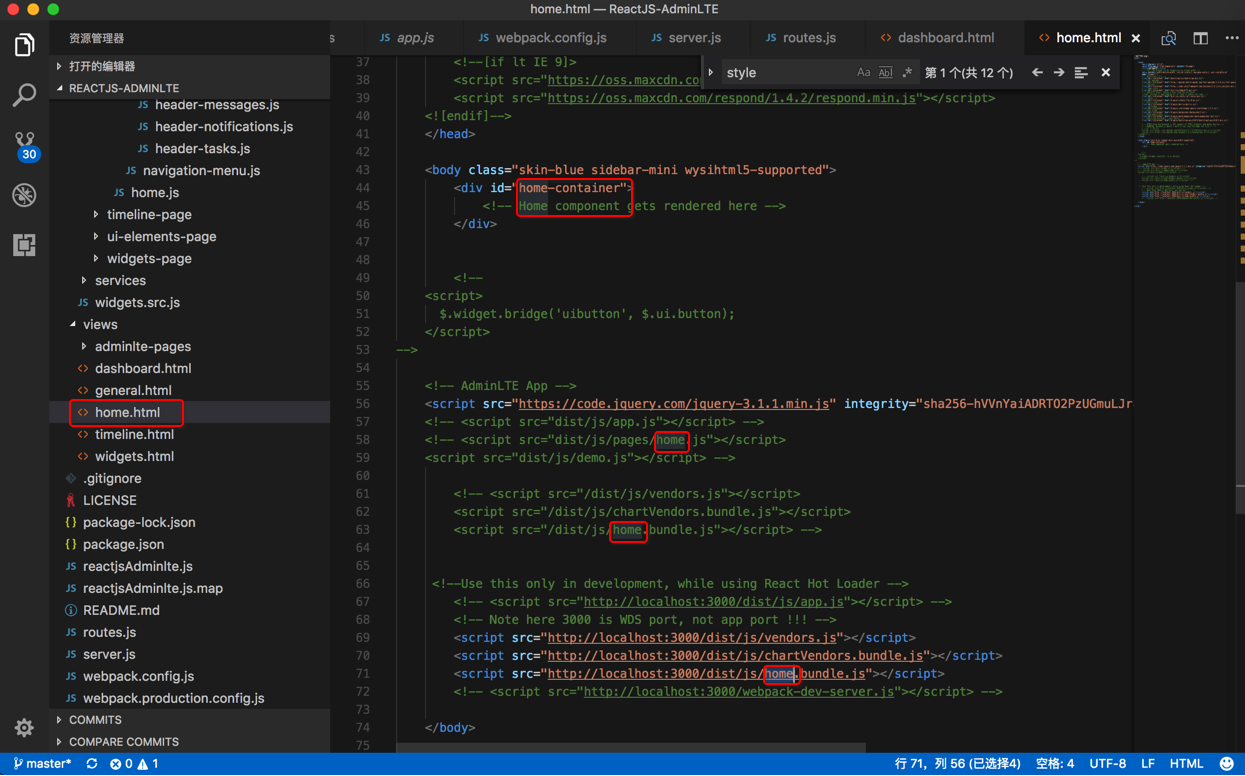Switch to the dashboard.html tab
This screenshot has width=1245, height=776.
[945, 38]
